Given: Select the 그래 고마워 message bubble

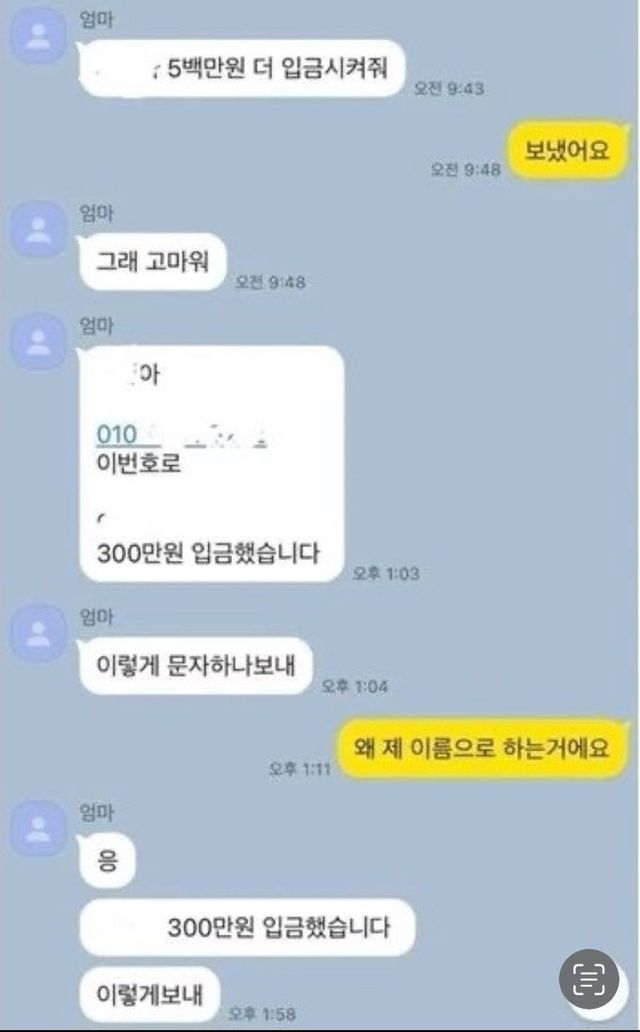Looking at the screenshot, I should tap(153, 262).
